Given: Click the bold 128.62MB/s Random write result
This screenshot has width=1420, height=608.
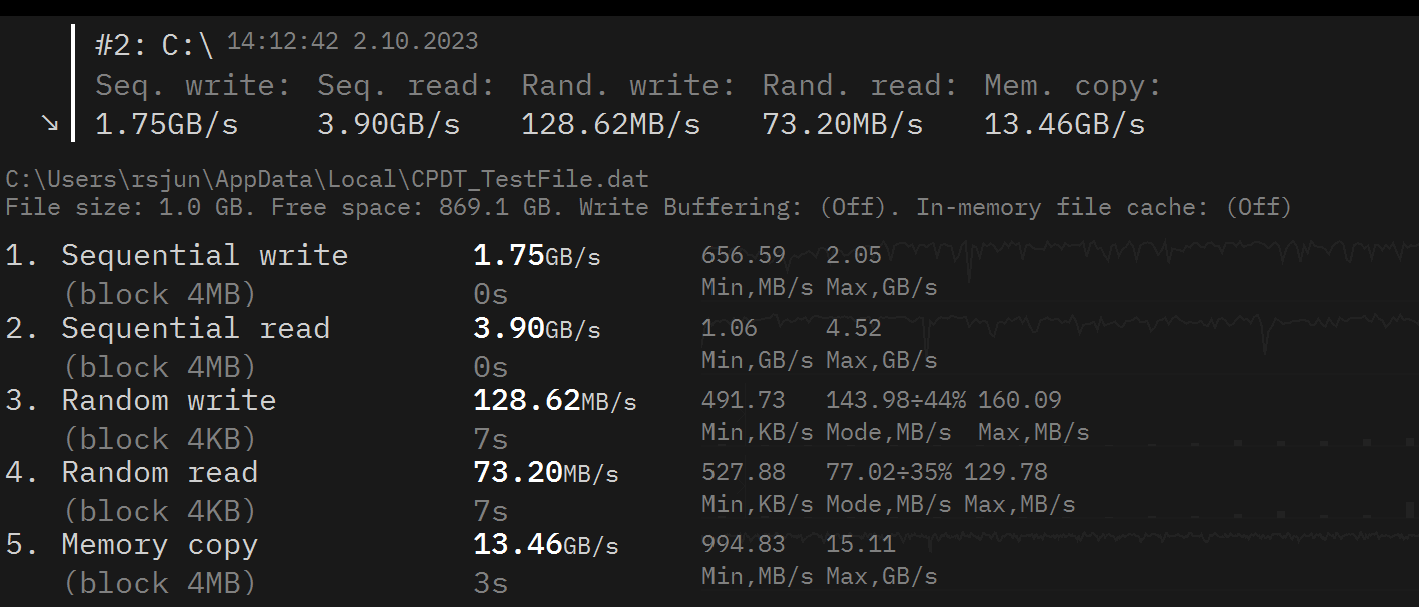Looking at the screenshot, I should pyautogui.click(x=554, y=401).
